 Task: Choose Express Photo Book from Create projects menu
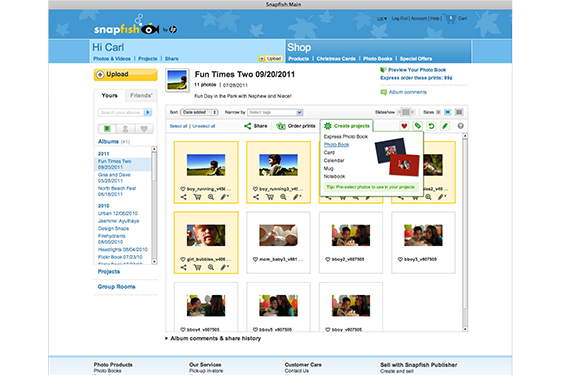346,137
